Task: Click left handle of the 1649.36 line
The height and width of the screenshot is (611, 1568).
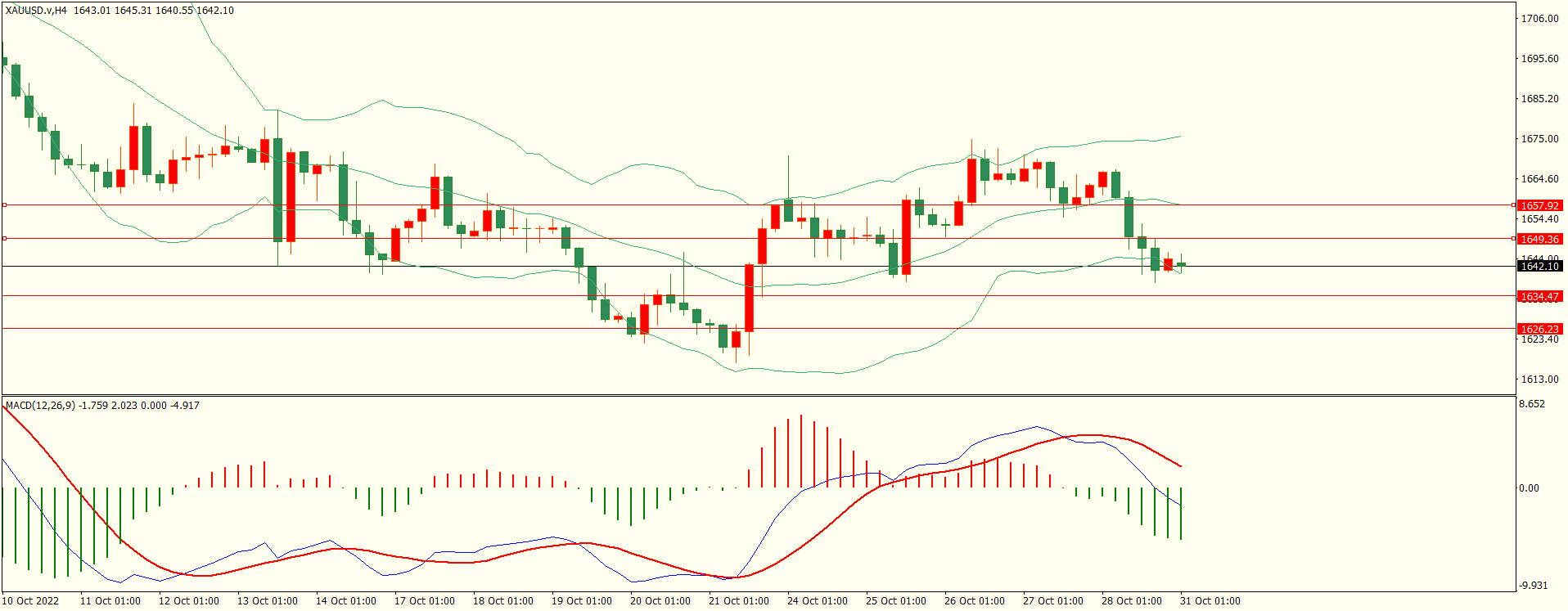Action: 4,239
